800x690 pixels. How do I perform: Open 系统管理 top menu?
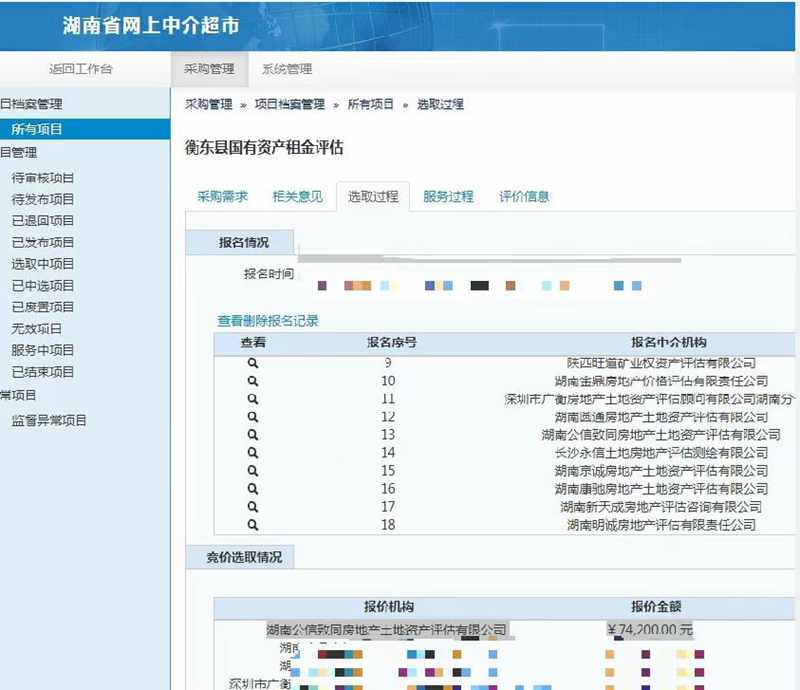pyautogui.click(x=287, y=69)
